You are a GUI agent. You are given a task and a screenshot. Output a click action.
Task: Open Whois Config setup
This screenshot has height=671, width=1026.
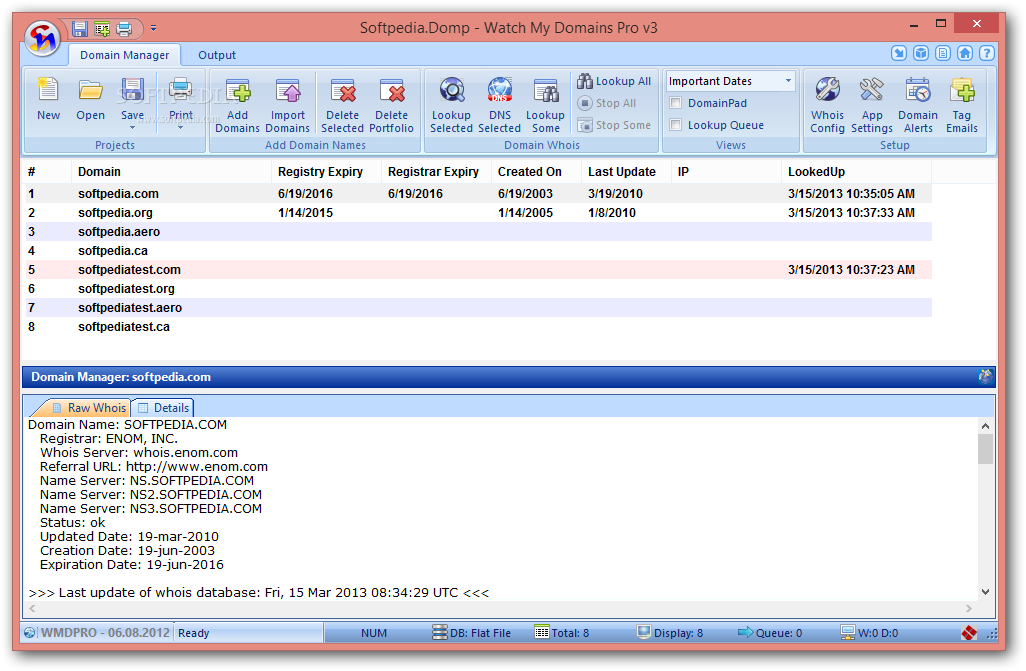[827, 105]
